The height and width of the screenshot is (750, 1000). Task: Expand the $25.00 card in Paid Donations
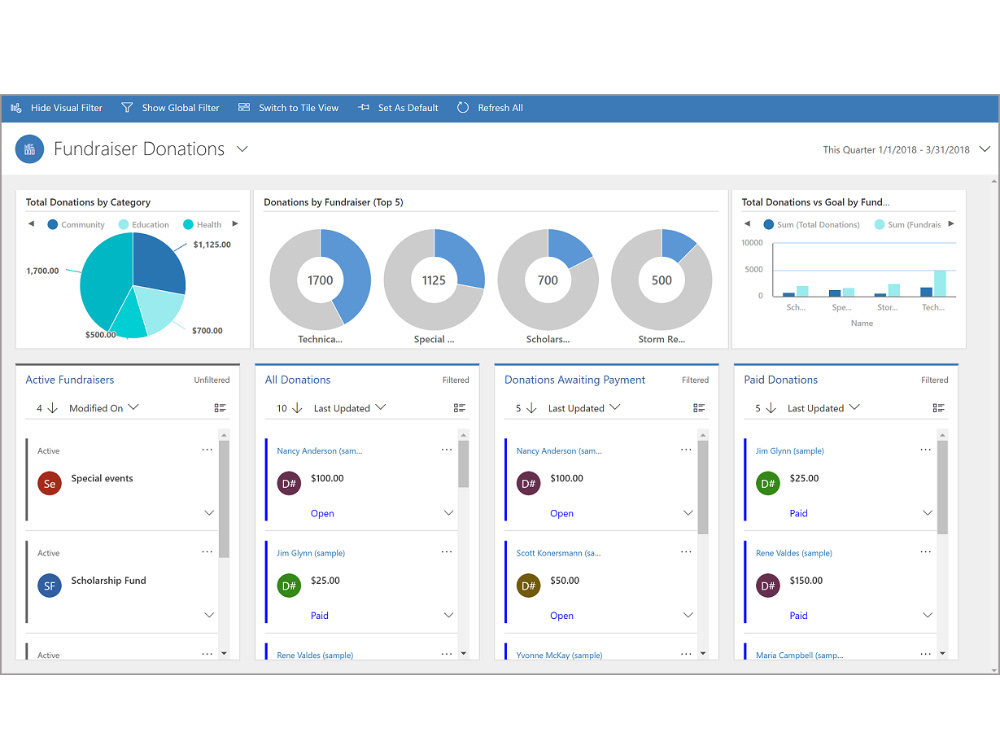tap(927, 513)
